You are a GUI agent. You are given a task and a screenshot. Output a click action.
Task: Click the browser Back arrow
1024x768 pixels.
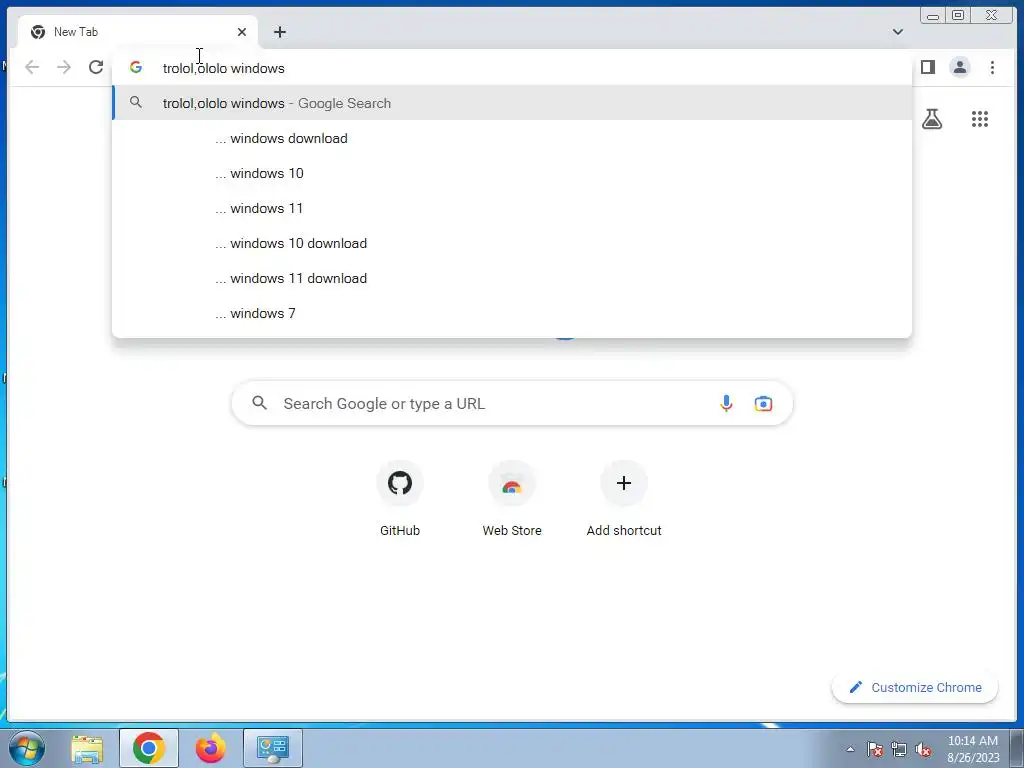32,67
